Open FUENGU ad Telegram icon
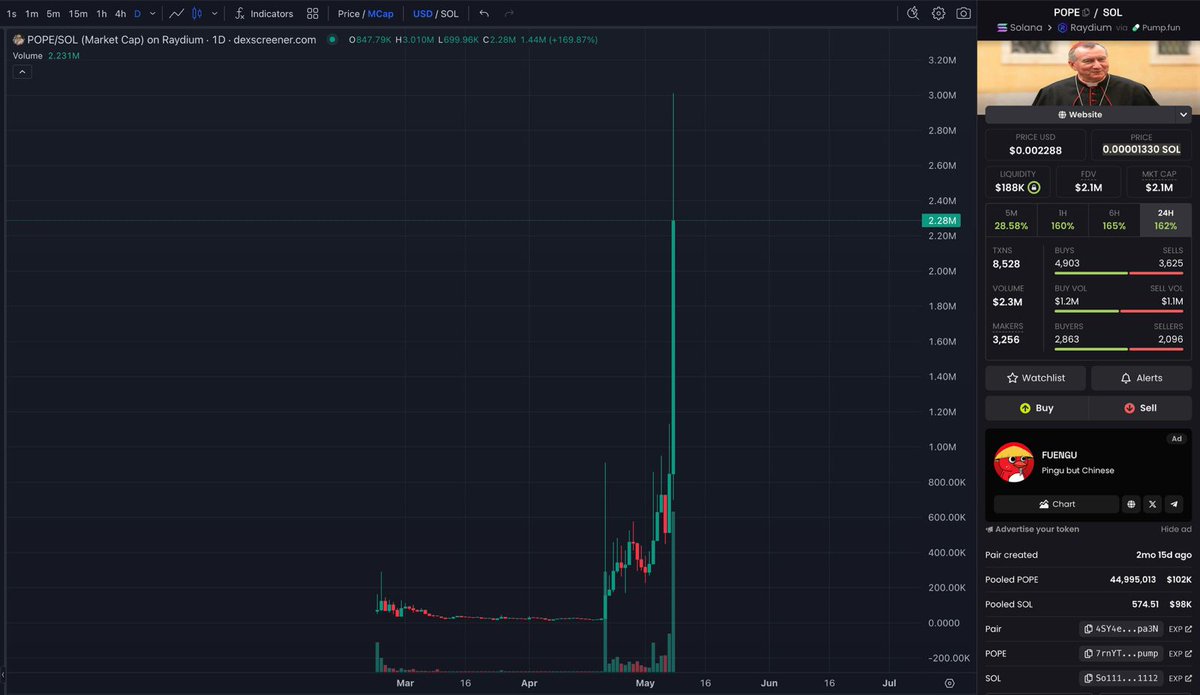The height and width of the screenshot is (695, 1200). click(x=1175, y=504)
